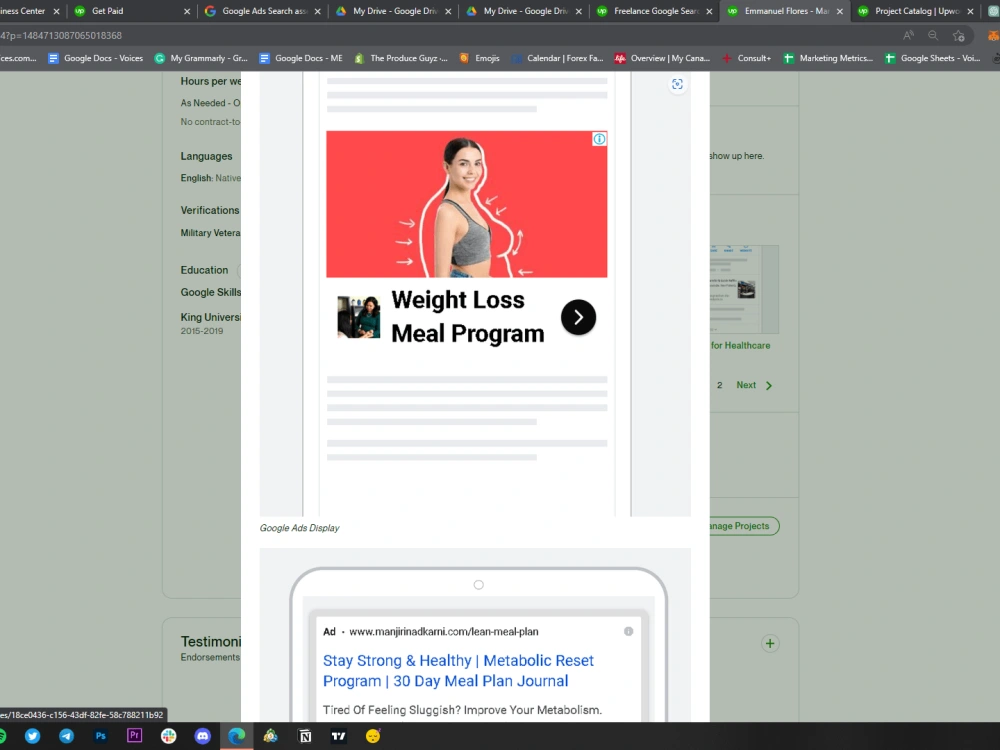1000x750 pixels.
Task: Open the Calendar | Forex Factory bookmark
Action: (x=557, y=58)
